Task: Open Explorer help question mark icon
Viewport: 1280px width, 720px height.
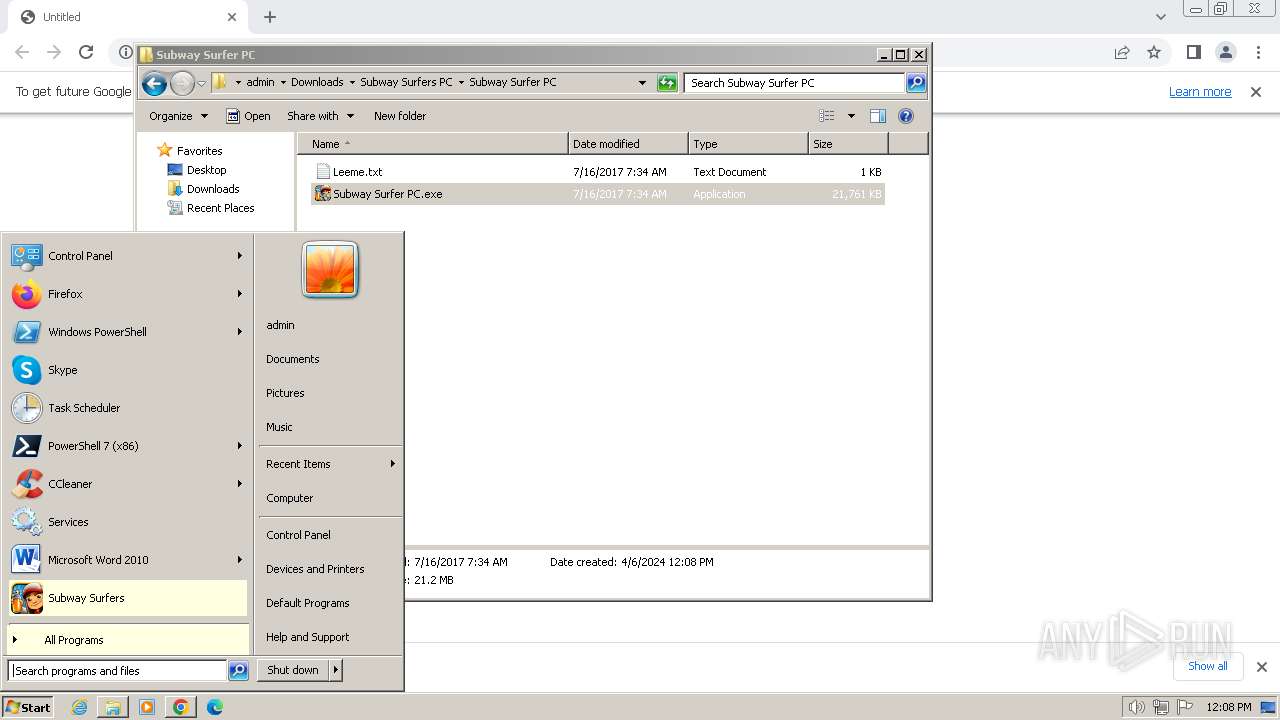Action: point(906,116)
